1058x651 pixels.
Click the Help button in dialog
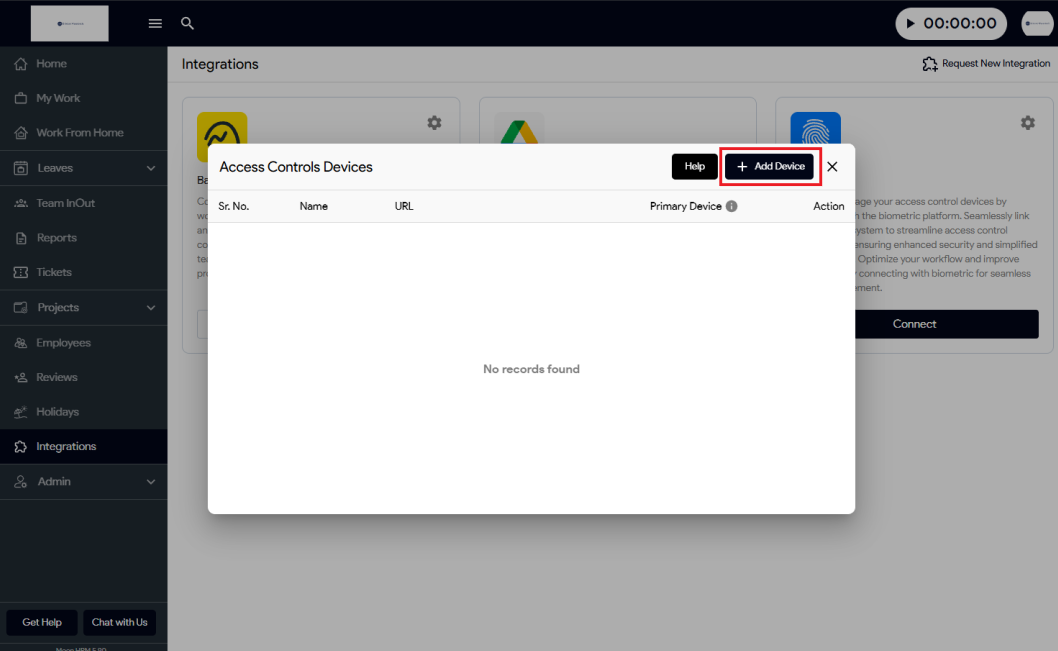pos(694,167)
